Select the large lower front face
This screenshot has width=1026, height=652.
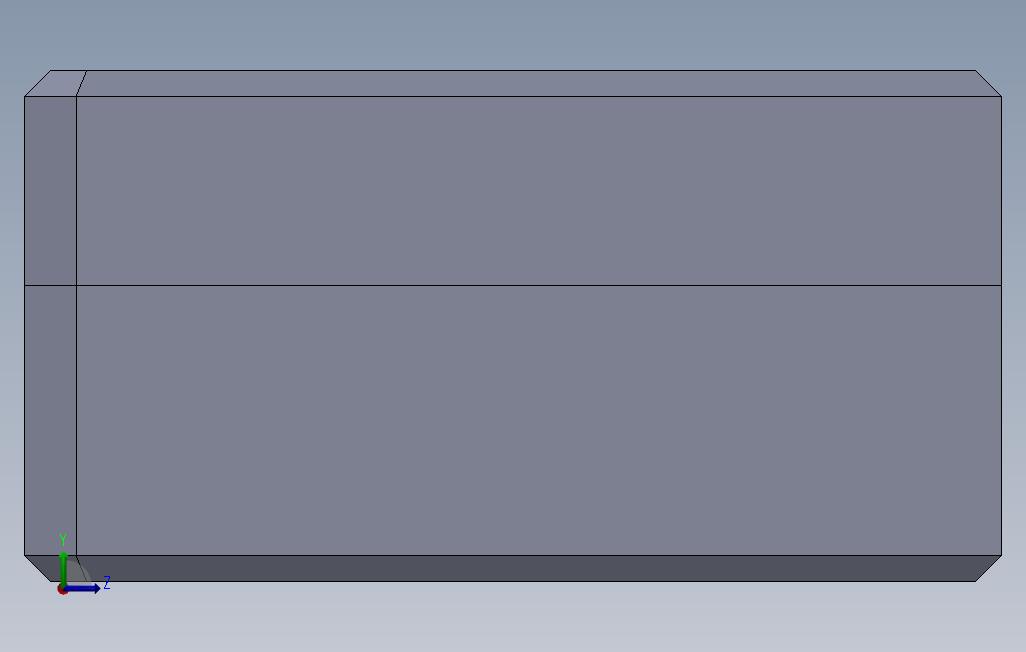(x=539, y=420)
